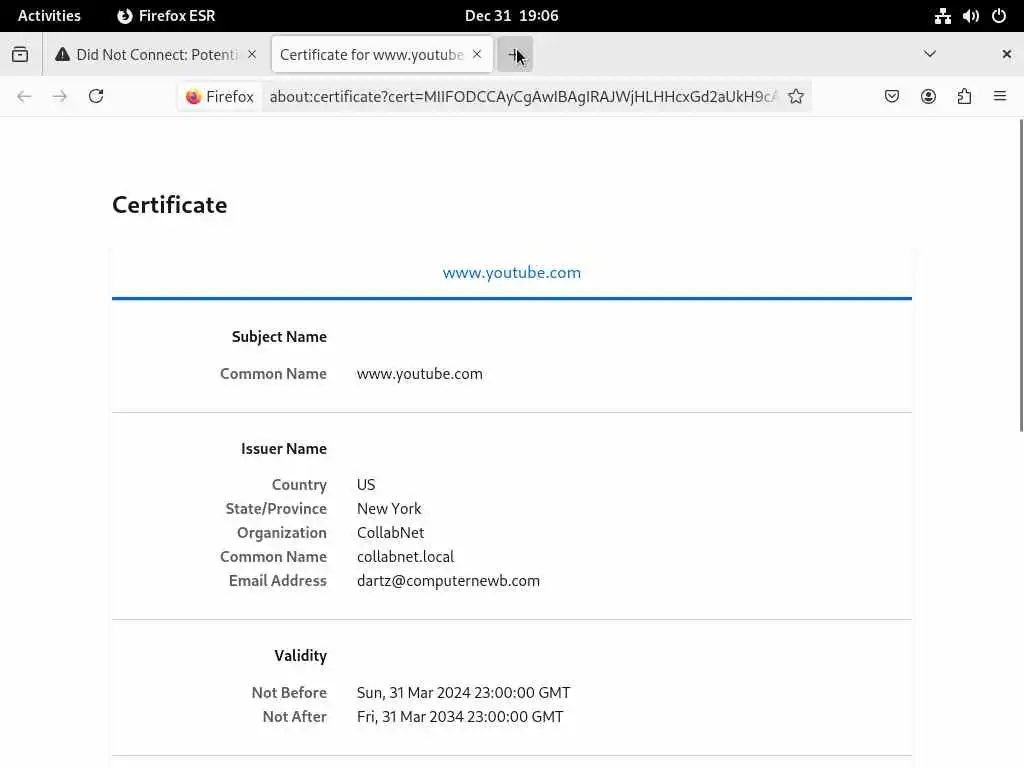Switch to 'Did Not Connect: Potential' tab
1024x768 pixels.
[x=156, y=54]
